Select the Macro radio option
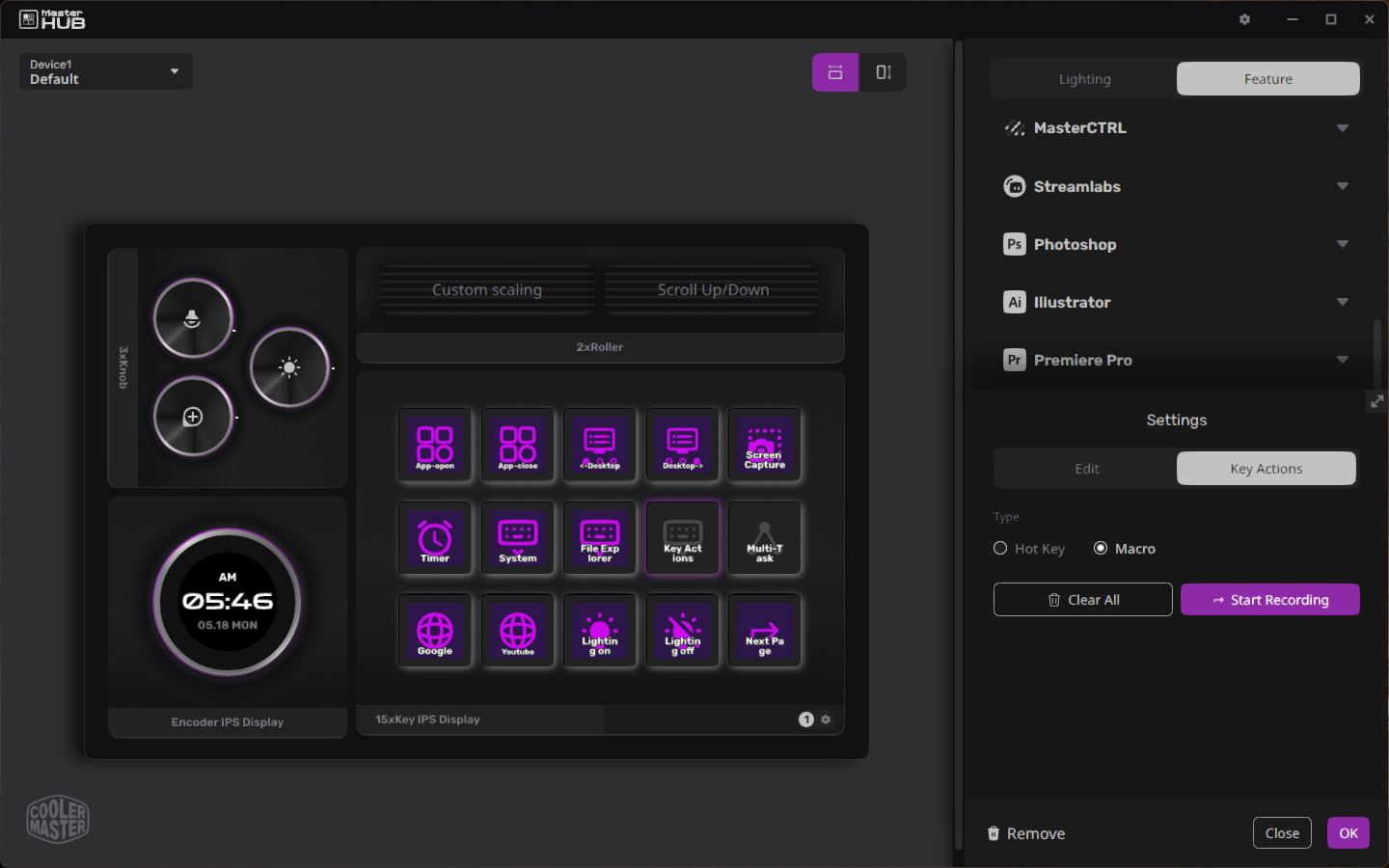The width and height of the screenshot is (1389, 868). pos(1125,549)
